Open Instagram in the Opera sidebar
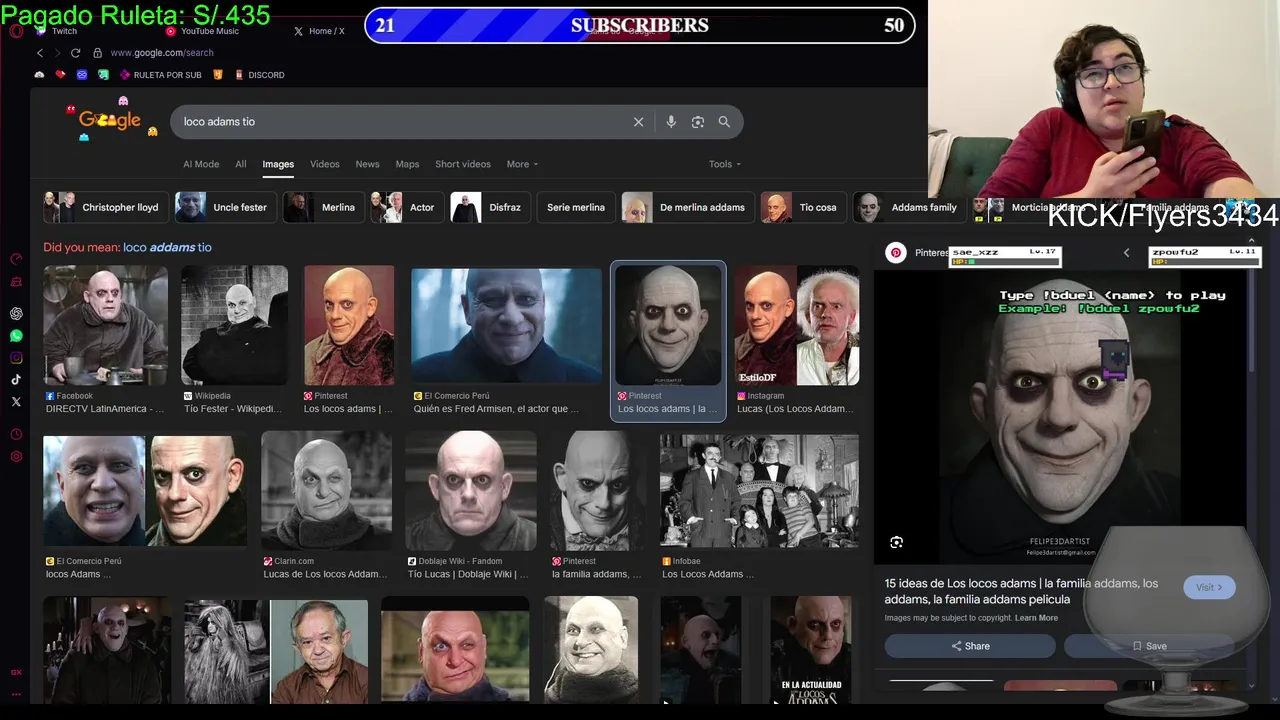This screenshot has width=1280, height=720. [x=16, y=358]
